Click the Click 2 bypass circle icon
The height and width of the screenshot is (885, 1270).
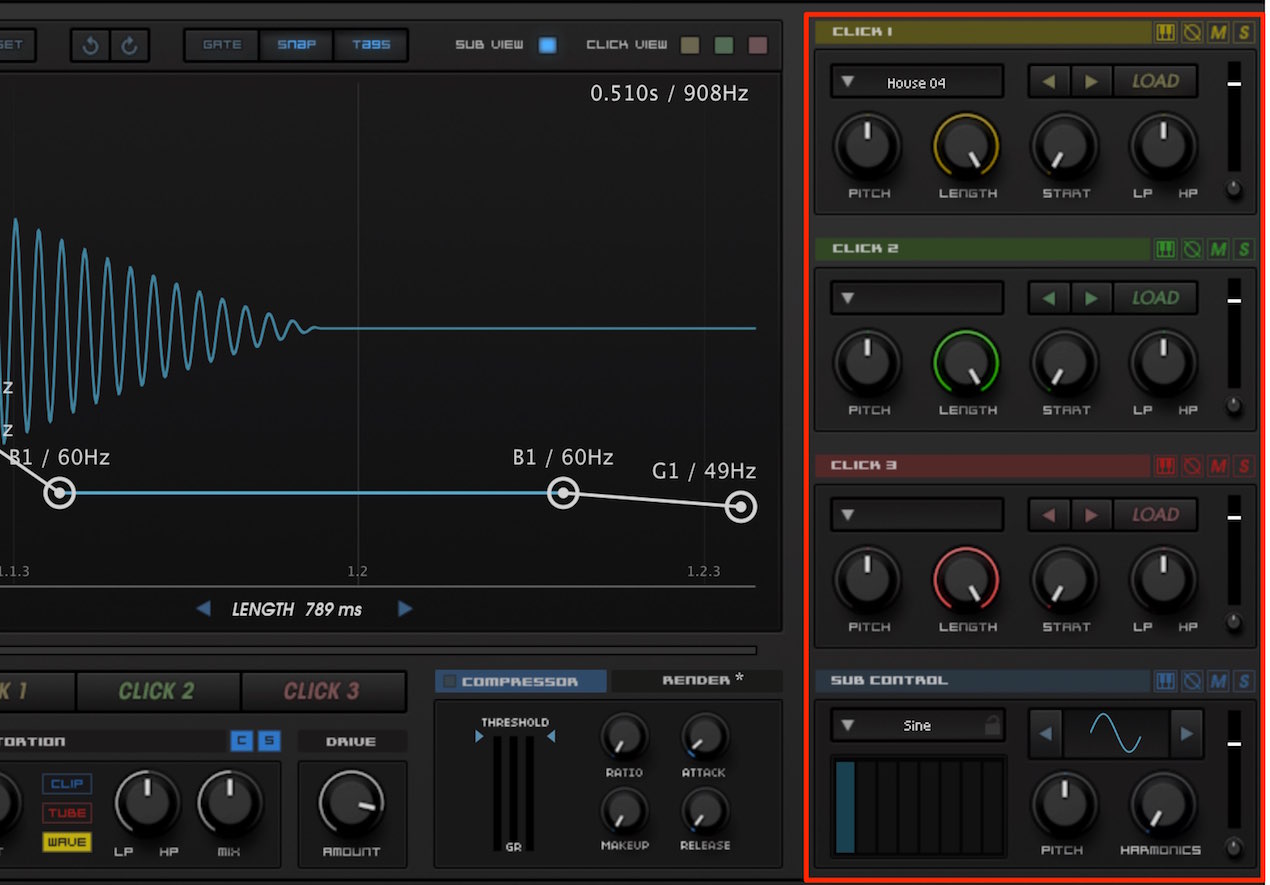(x=1191, y=249)
